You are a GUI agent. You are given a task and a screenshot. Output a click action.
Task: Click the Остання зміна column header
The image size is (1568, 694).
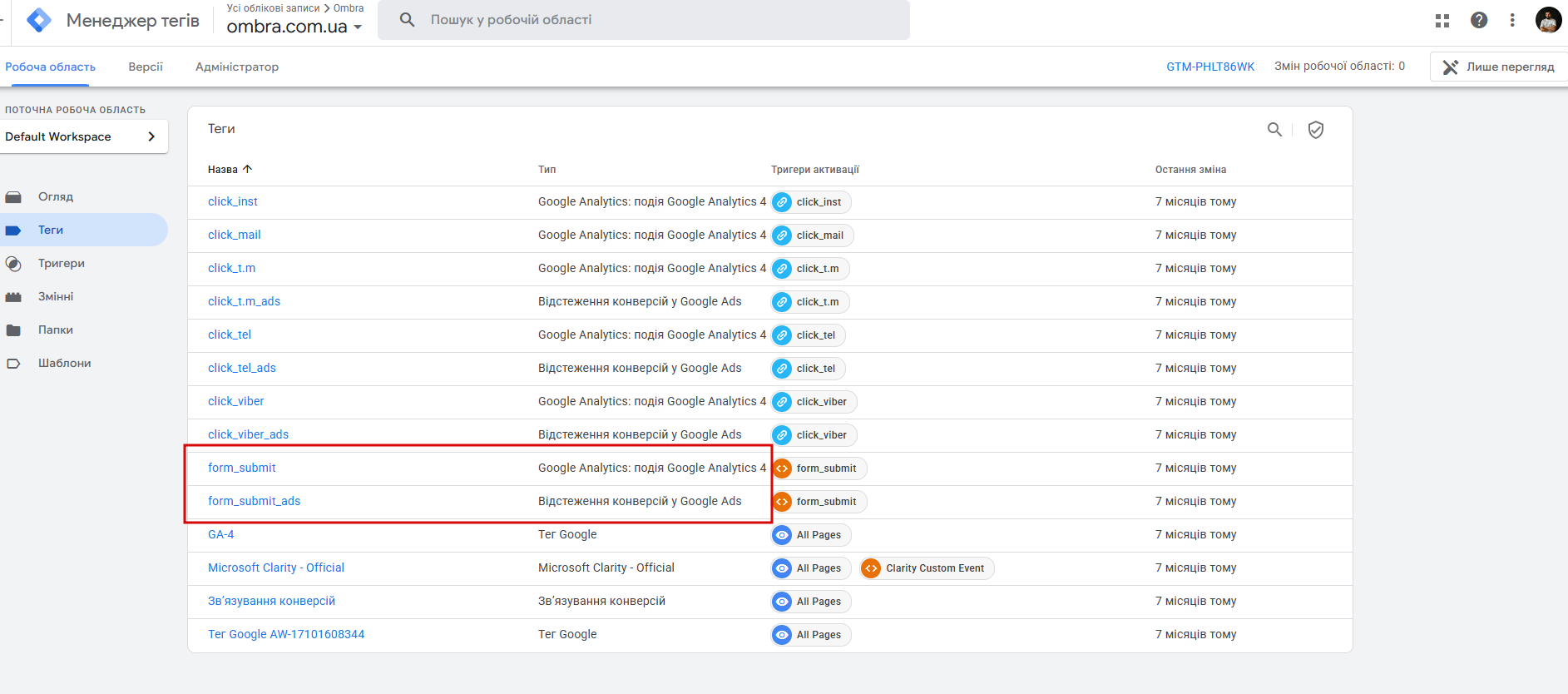coord(1190,170)
